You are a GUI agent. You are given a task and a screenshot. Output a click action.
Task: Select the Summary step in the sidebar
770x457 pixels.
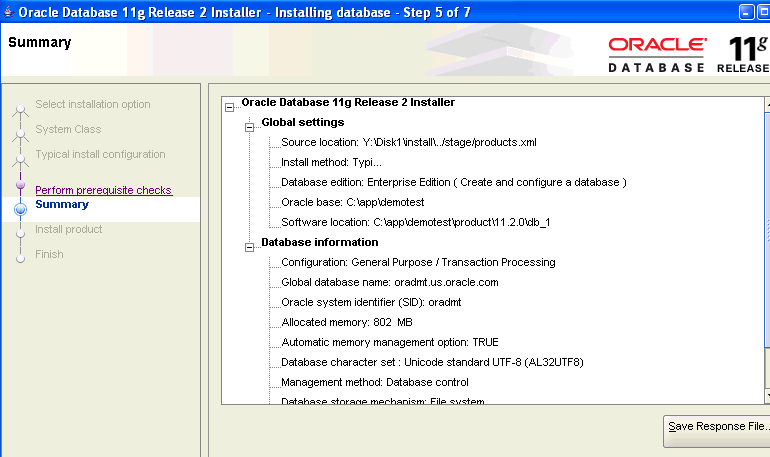(62, 204)
